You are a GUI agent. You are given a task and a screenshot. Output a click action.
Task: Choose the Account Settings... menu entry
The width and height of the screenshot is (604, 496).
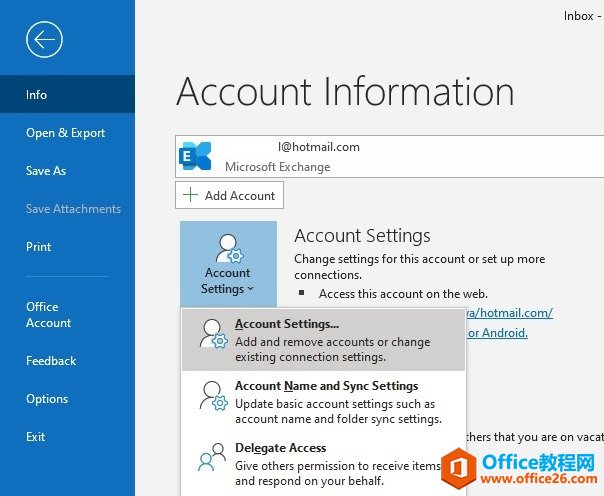coord(324,340)
